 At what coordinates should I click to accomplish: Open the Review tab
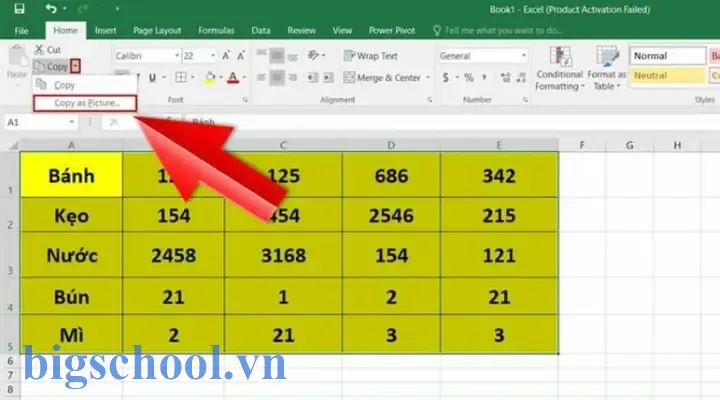point(301,30)
